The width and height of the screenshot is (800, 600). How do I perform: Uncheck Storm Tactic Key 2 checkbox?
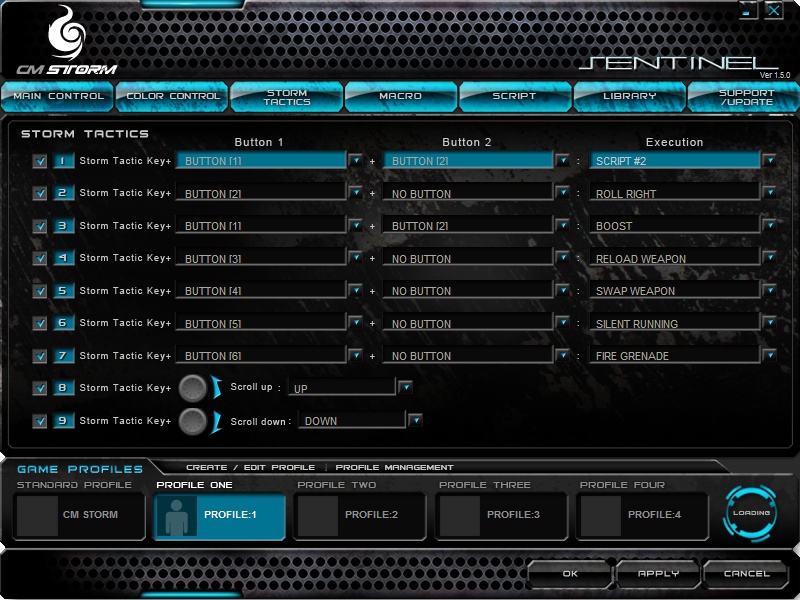pyautogui.click(x=39, y=193)
